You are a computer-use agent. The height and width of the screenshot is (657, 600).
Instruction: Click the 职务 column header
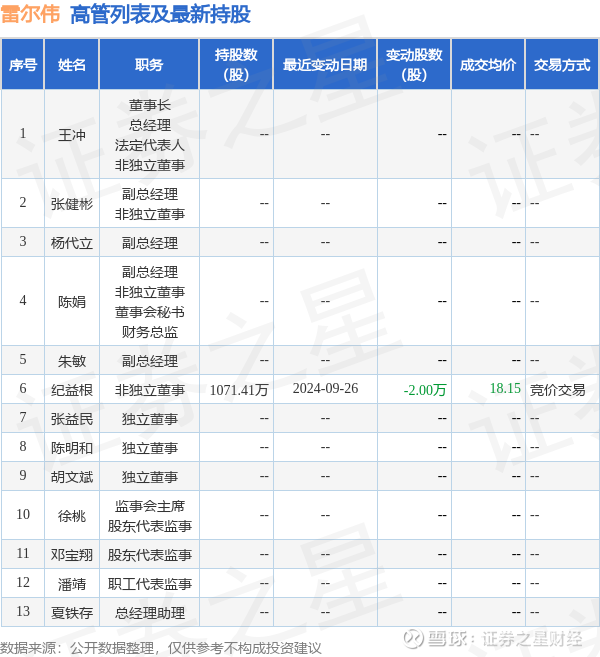(x=149, y=65)
